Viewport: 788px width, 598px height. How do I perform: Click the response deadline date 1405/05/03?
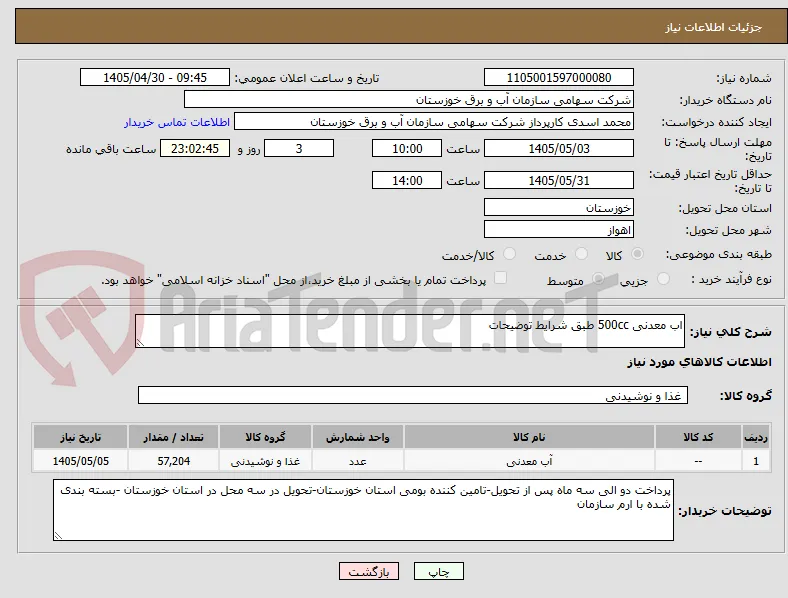(x=559, y=148)
